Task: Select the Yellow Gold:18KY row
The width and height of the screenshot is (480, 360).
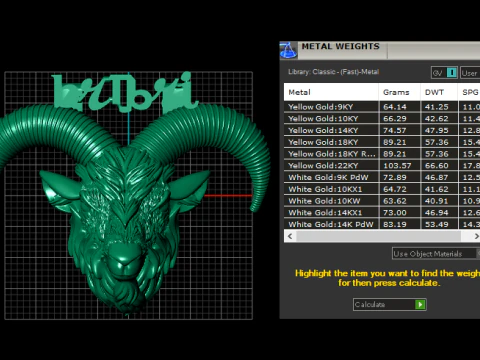Action: 382,142
